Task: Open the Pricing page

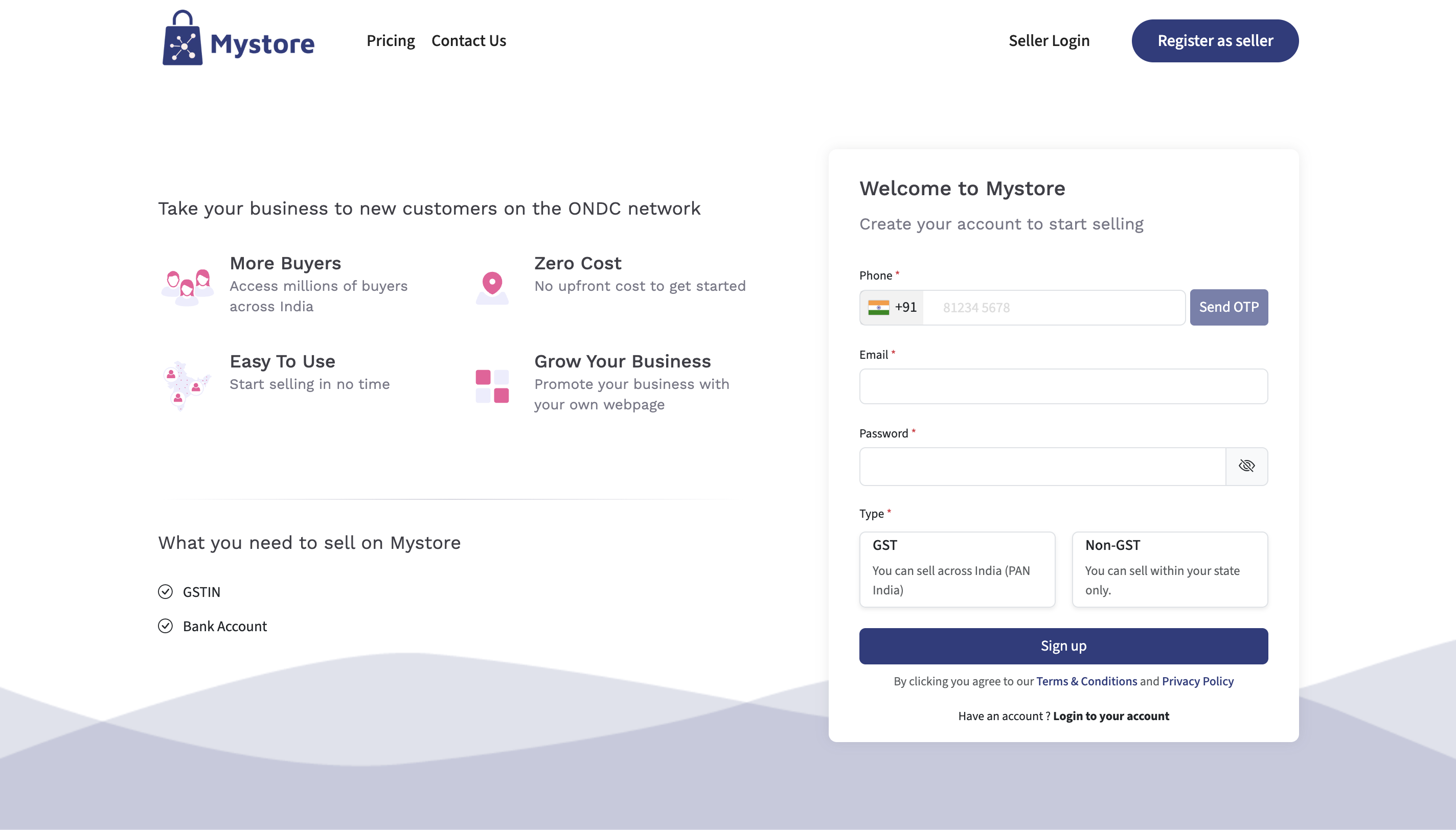Action: pyautogui.click(x=391, y=40)
